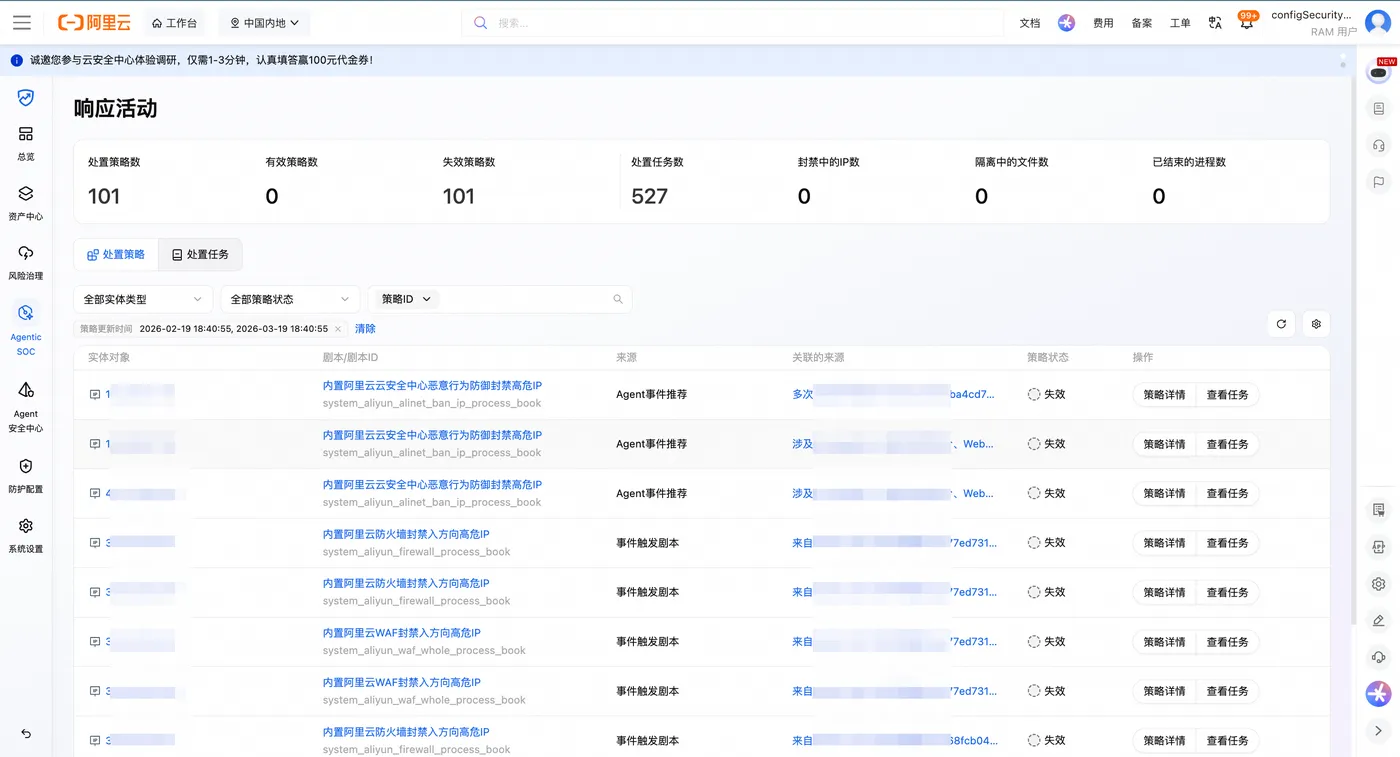Click the survey invitation banner text
Image resolution: width=1400 pixels, height=757 pixels.
pyautogui.click(x=201, y=60)
